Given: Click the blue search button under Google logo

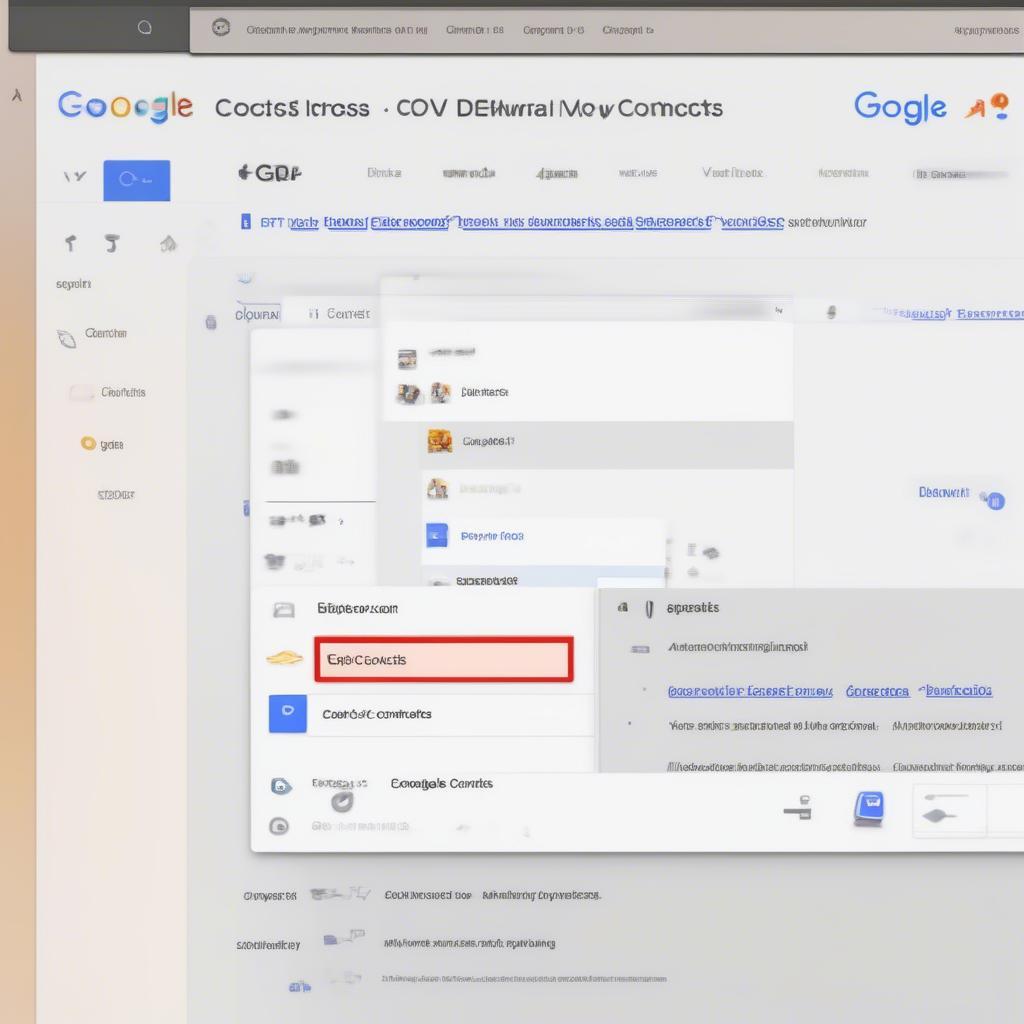Looking at the screenshot, I should click(x=136, y=180).
